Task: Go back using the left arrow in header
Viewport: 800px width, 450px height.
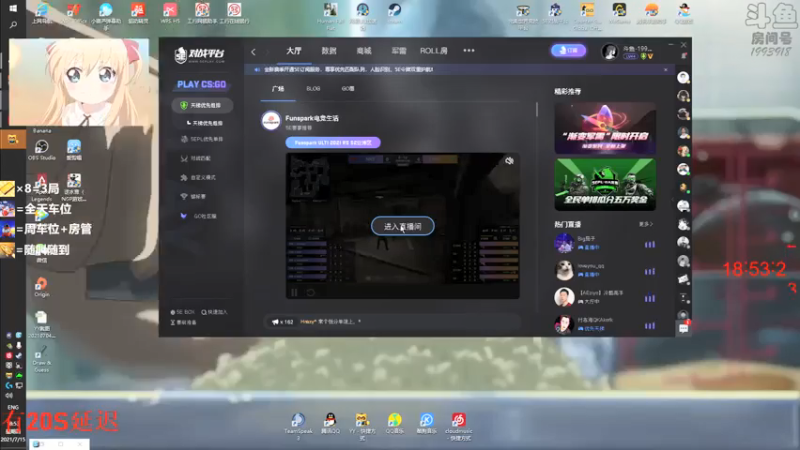Action: tap(253, 52)
